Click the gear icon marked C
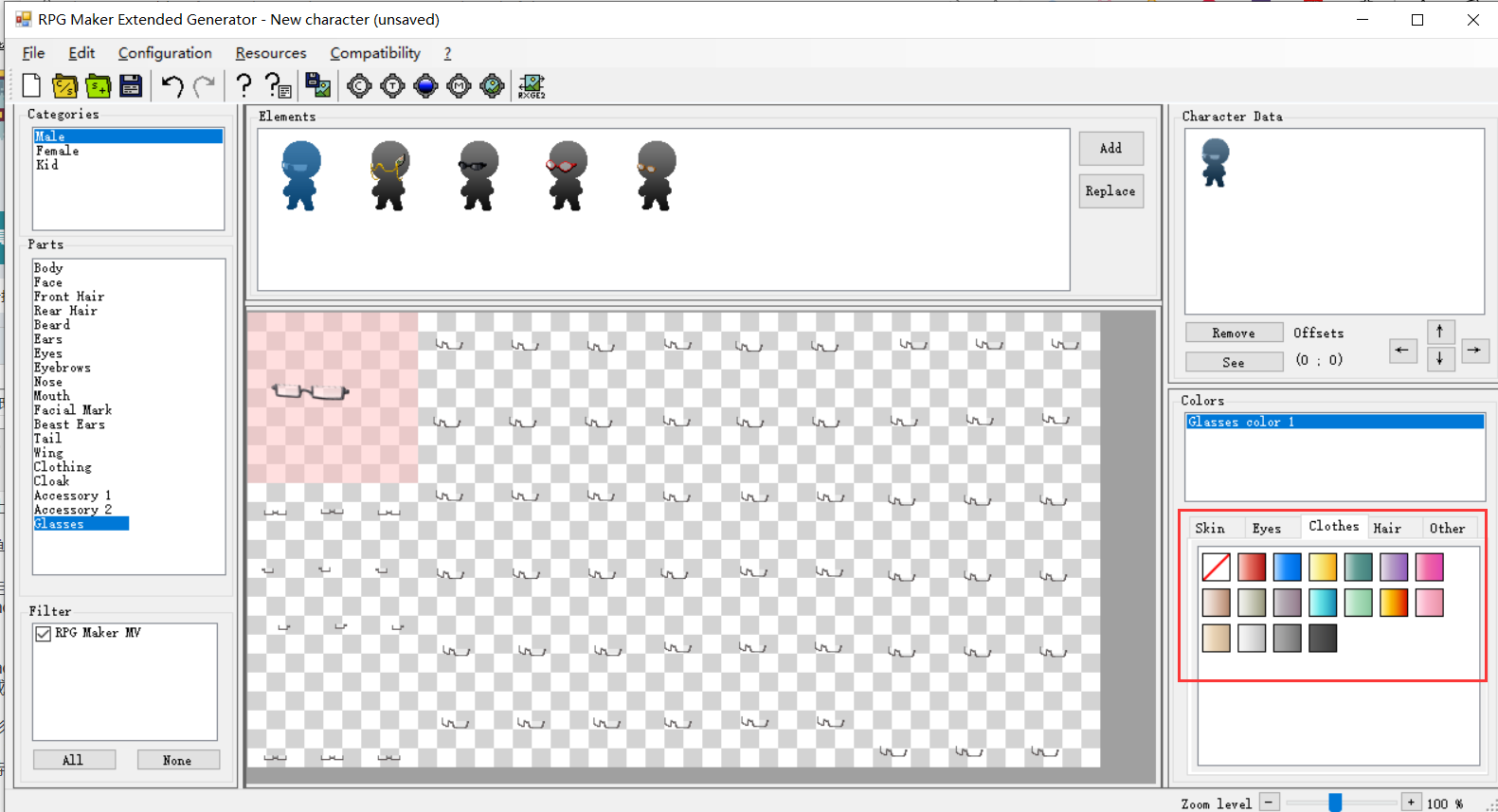This screenshot has width=1498, height=812. tap(359, 86)
